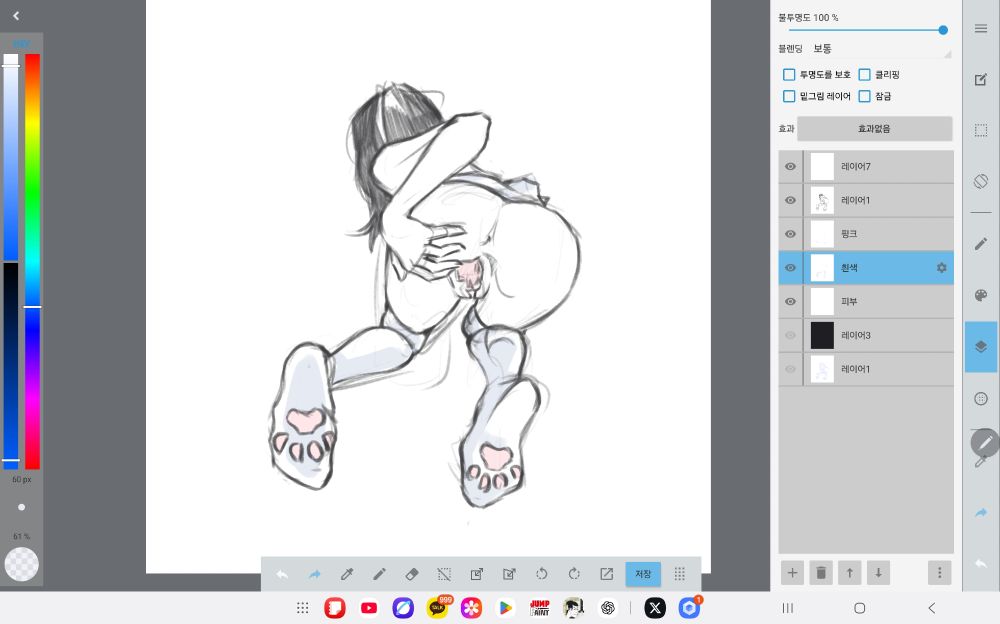Click the export icon next to 저장

pos(607,574)
